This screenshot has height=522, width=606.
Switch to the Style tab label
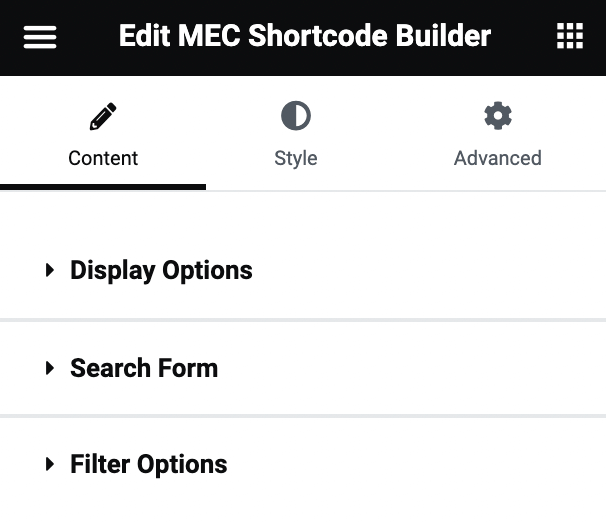pyautogui.click(x=296, y=158)
